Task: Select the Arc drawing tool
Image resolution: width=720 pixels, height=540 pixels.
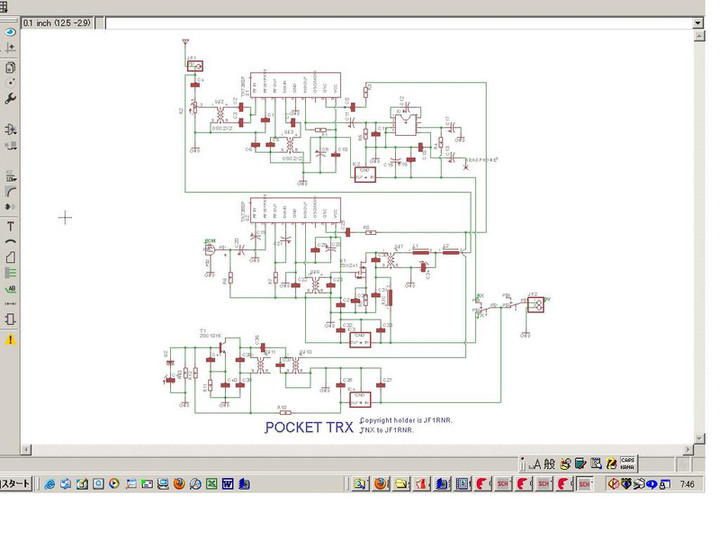Action: 10,242
